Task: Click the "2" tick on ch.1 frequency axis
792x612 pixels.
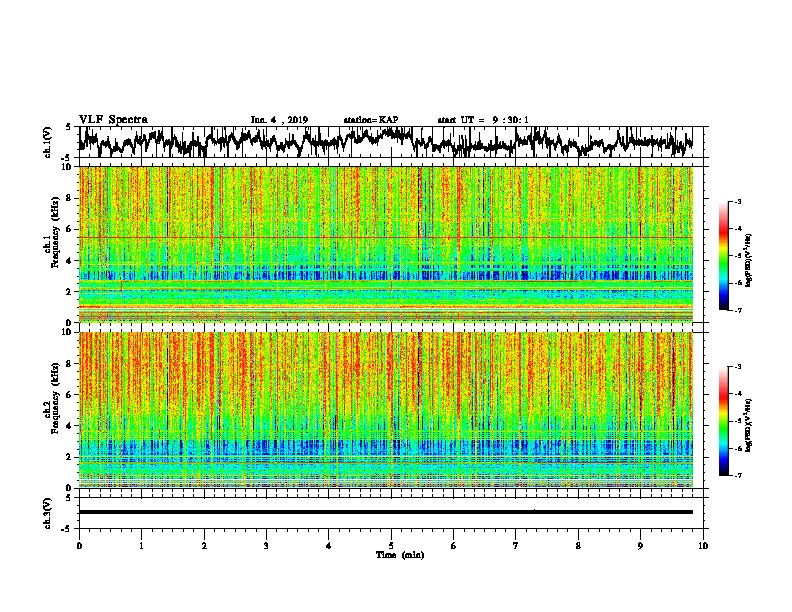Action: (69, 291)
